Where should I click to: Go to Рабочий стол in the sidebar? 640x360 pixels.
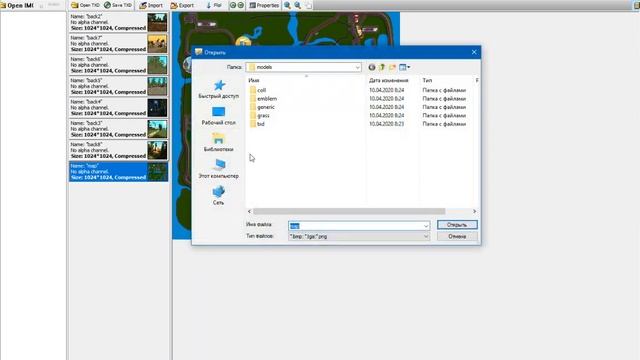coord(218,116)
